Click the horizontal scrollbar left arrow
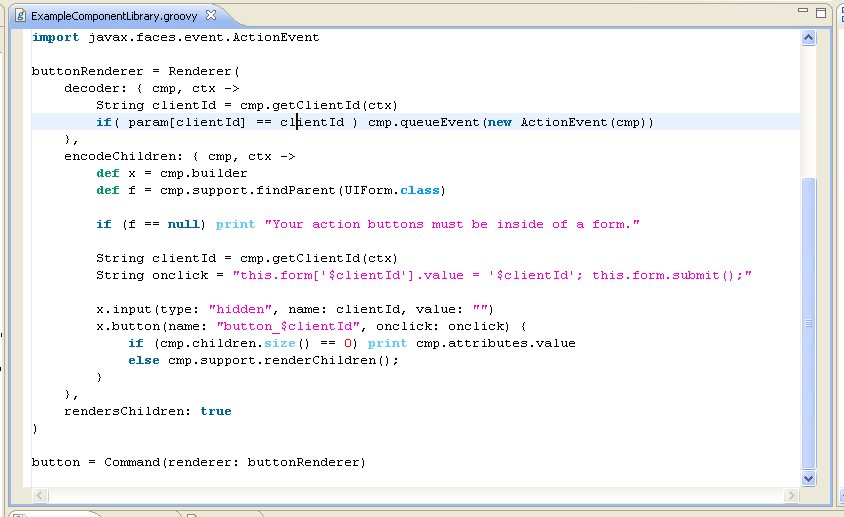 point(41,495)
